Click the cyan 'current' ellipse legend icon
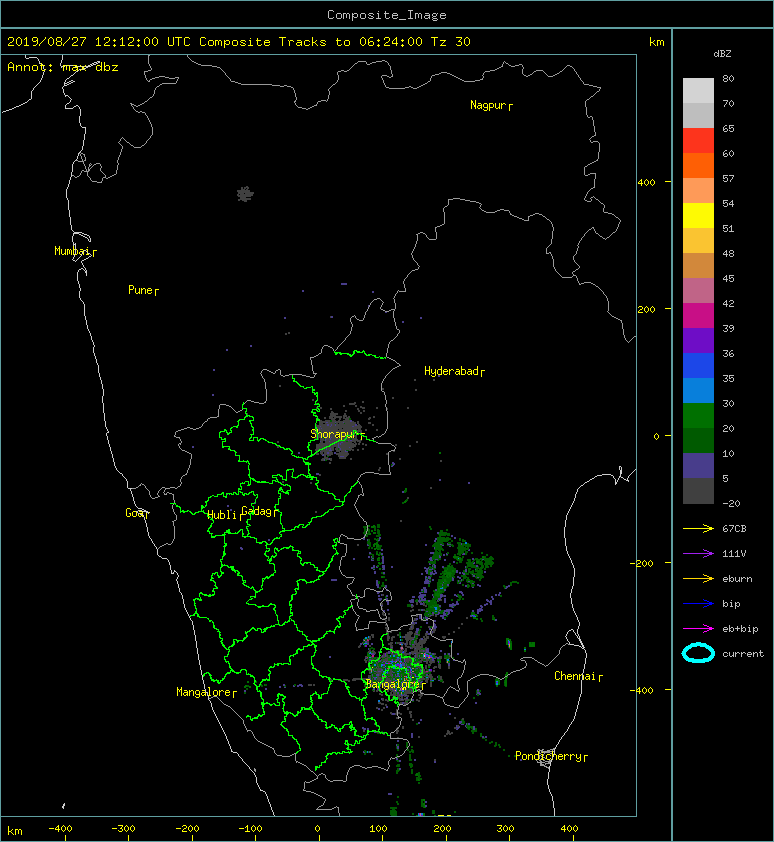 pos(698,653)
